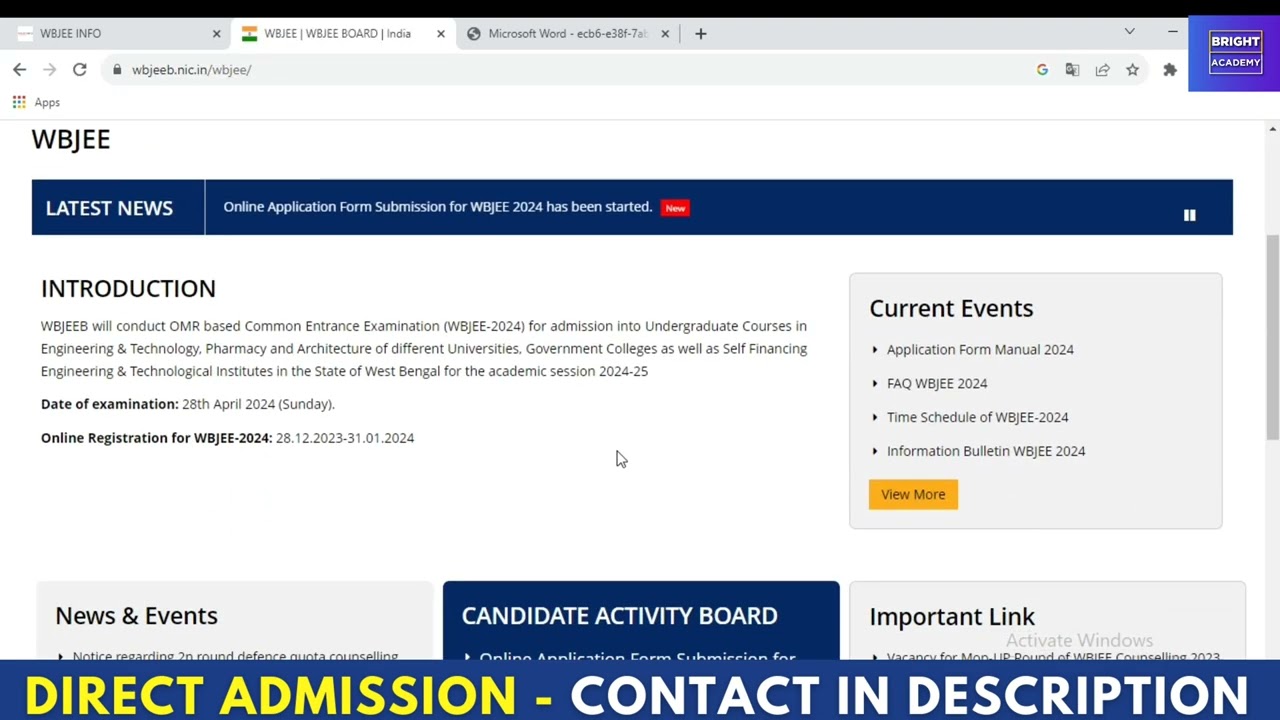Close the Microsoft Word tab
The image size is (1280, 720).
click(x=664, y=33)
